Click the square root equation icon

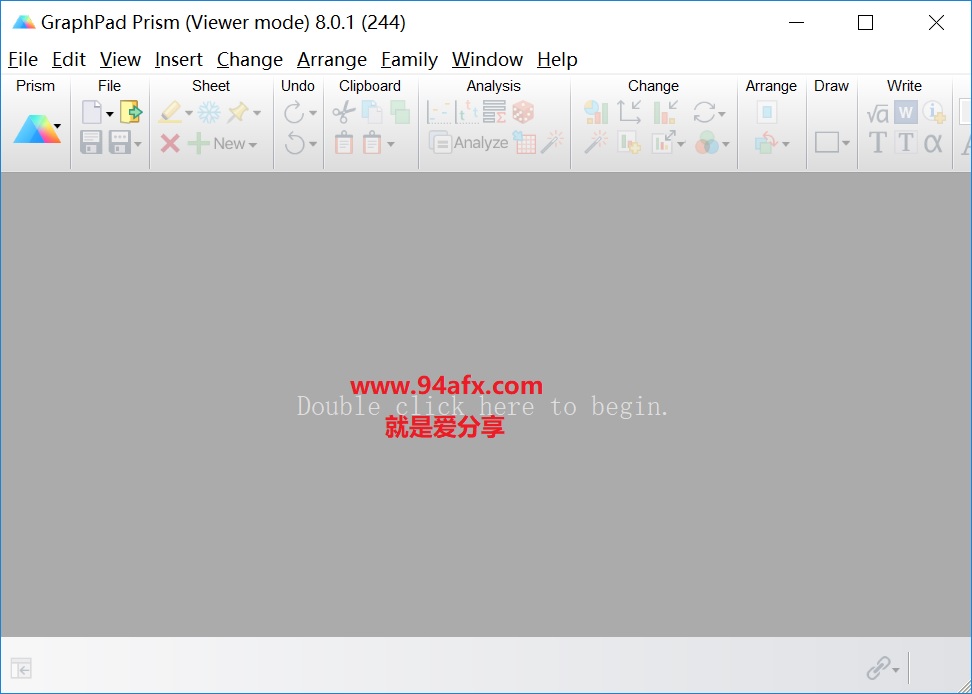pyautogui.click(x=877, y=113)
